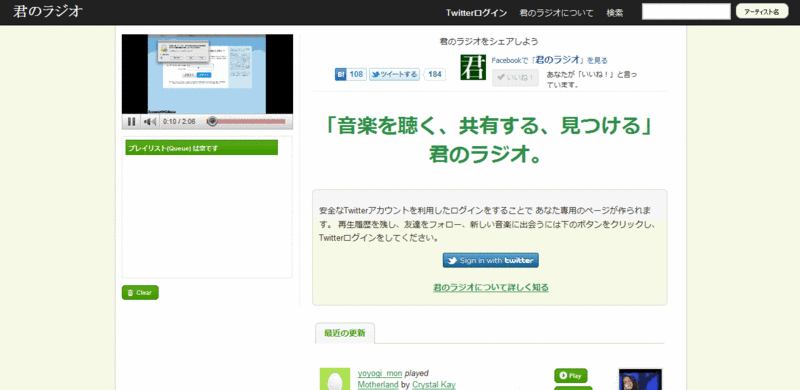Open the Facebookで「君のラジオ」を見る link

coord(549,60)
